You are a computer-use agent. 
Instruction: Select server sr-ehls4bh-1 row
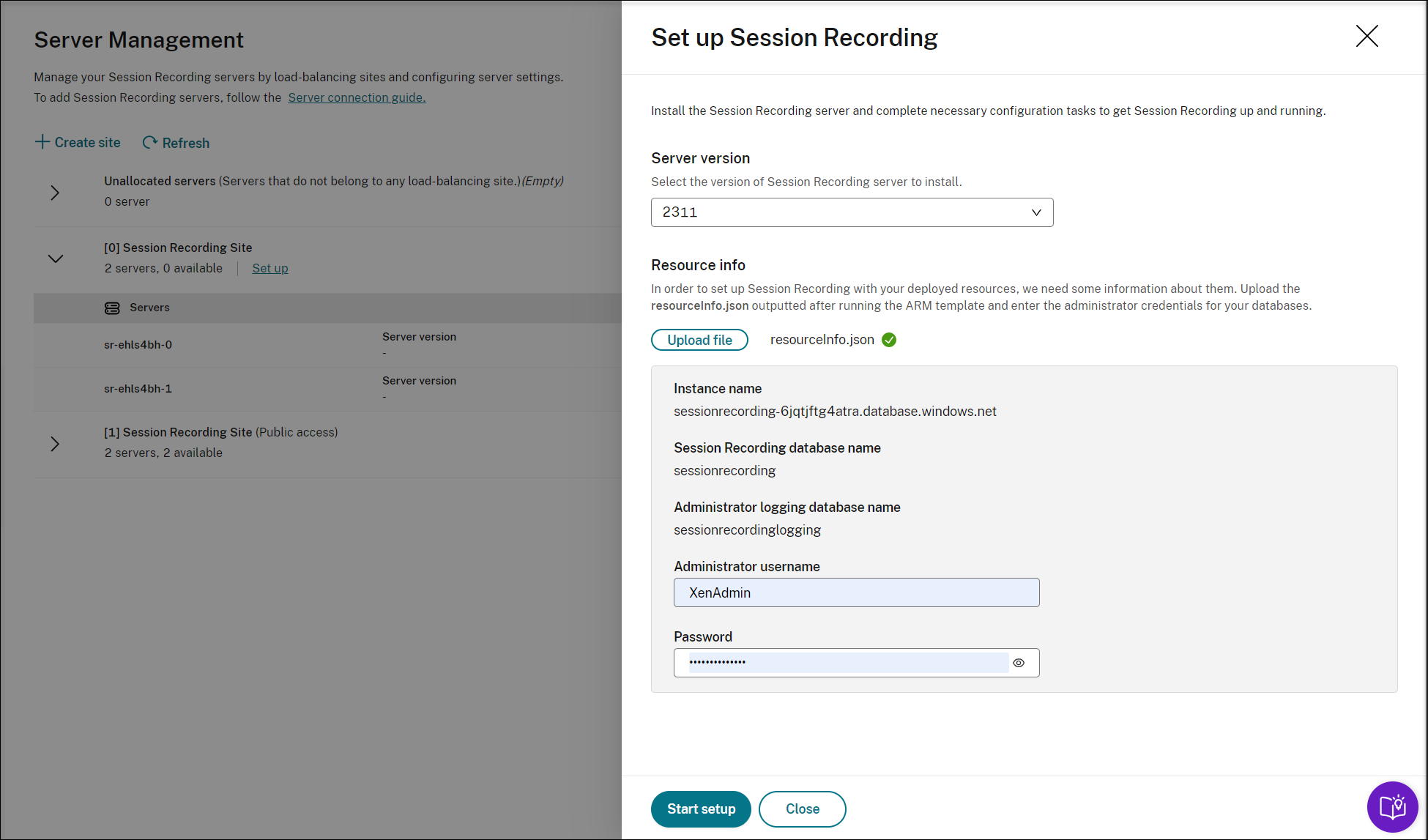138,389
